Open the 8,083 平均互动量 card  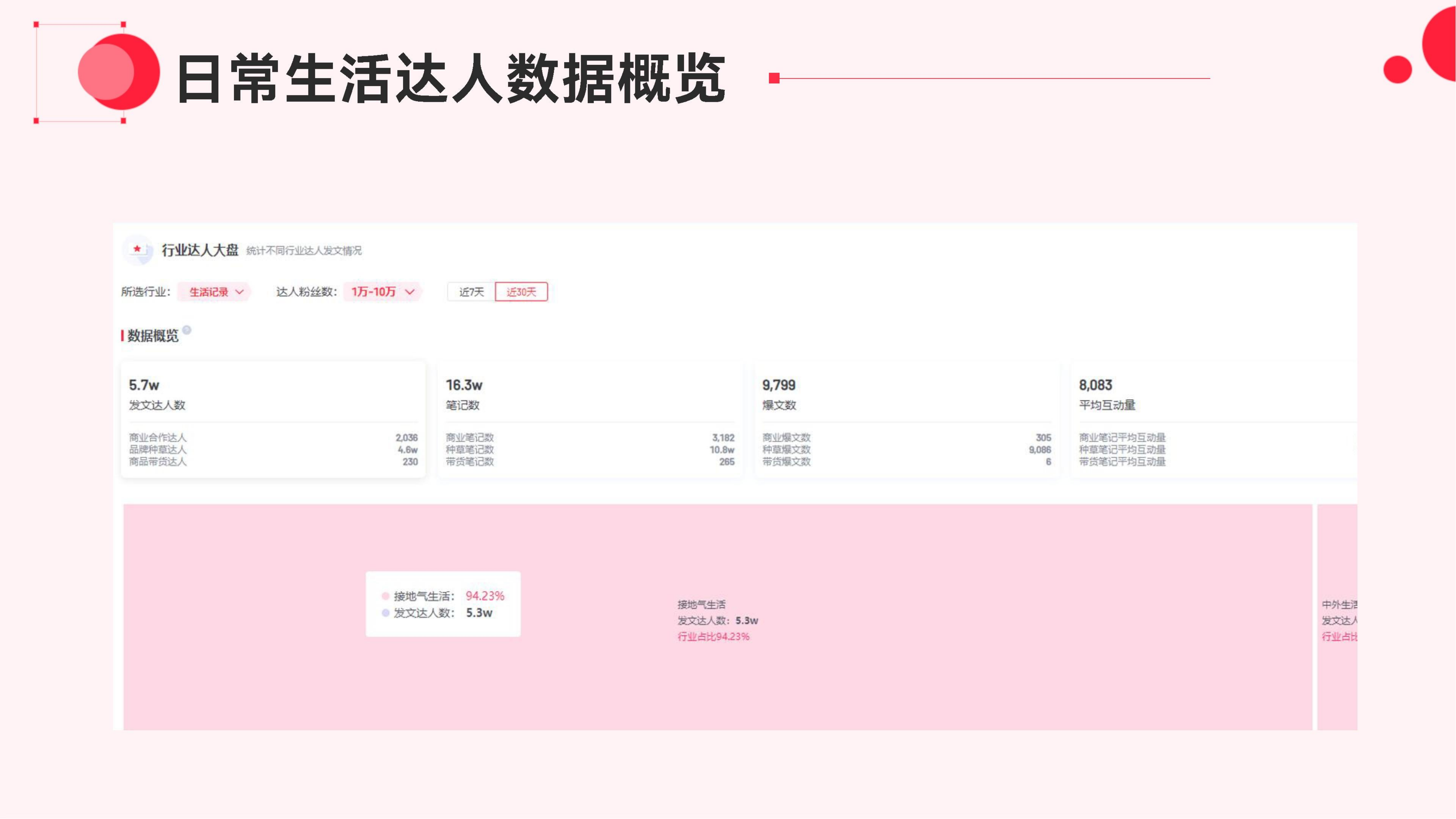pyautogui.click(x=1215, y=420)
